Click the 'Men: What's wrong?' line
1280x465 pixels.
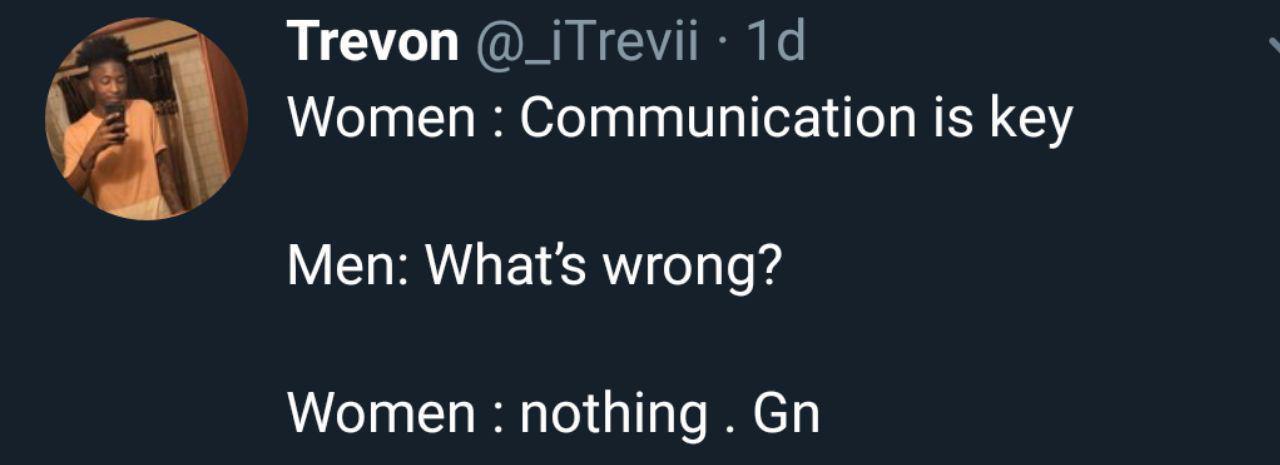tap(533, 267)
